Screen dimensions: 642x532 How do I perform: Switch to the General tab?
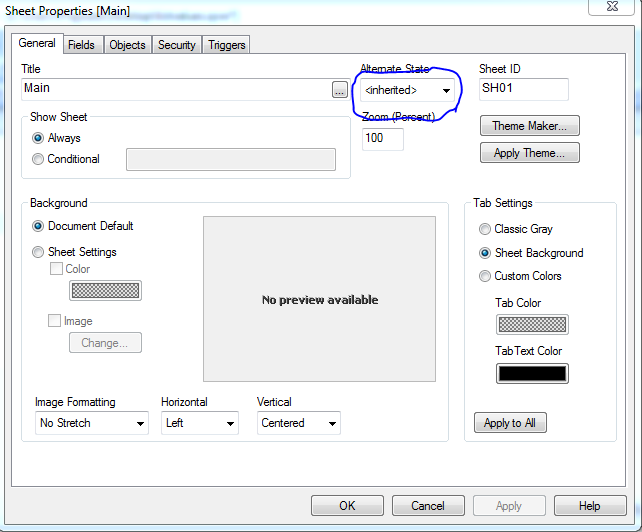click(37, 43)
